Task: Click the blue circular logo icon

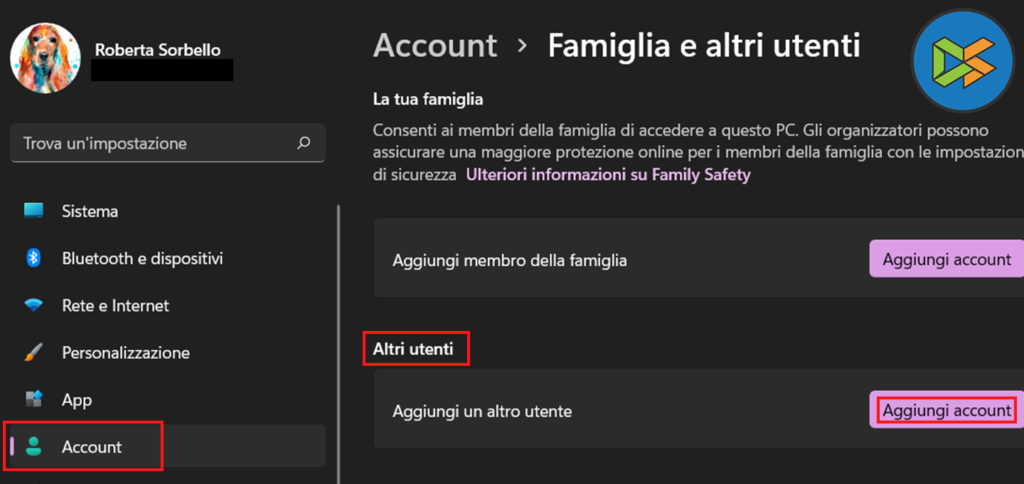Action: 961,60
